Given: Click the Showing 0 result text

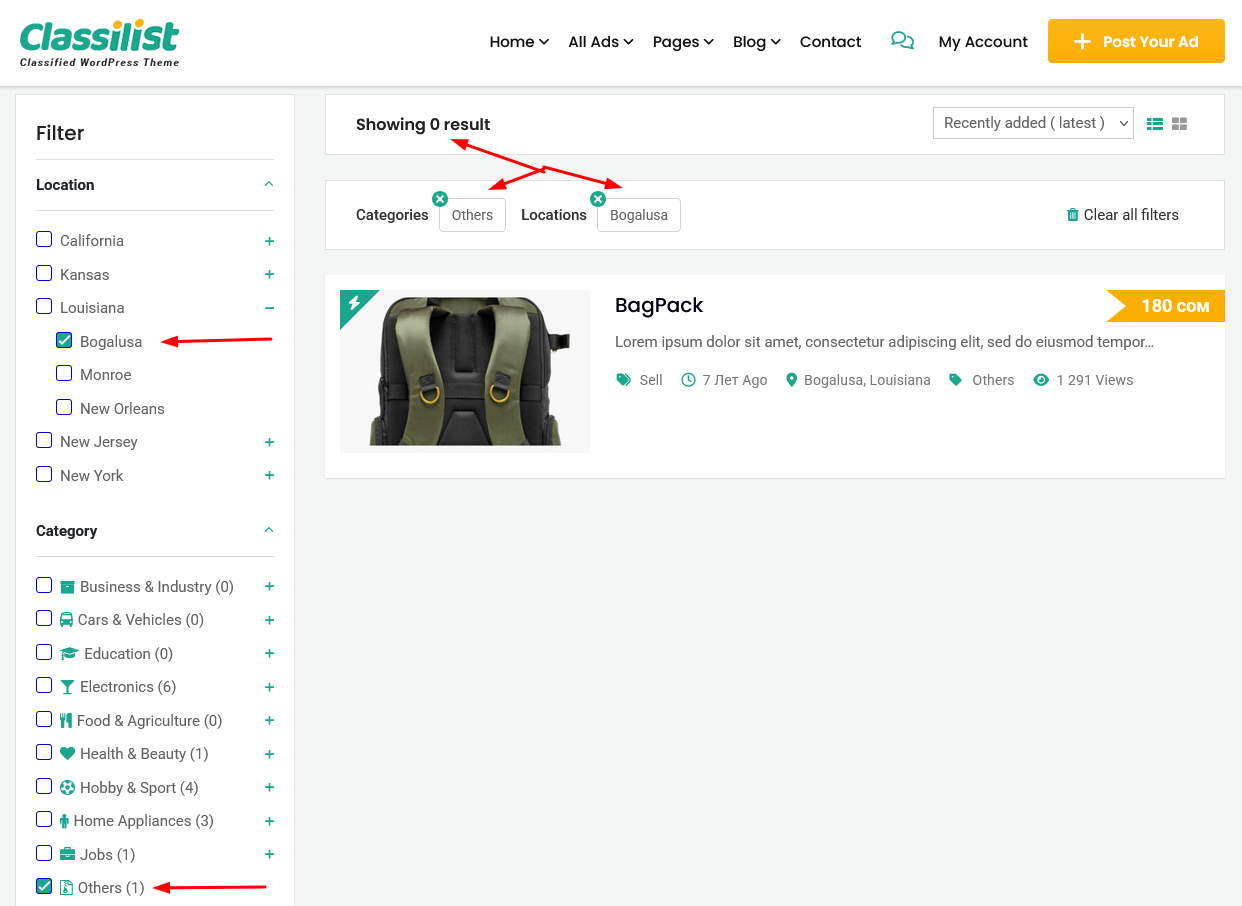Looking at the screenshot, I should click(423, 124).
